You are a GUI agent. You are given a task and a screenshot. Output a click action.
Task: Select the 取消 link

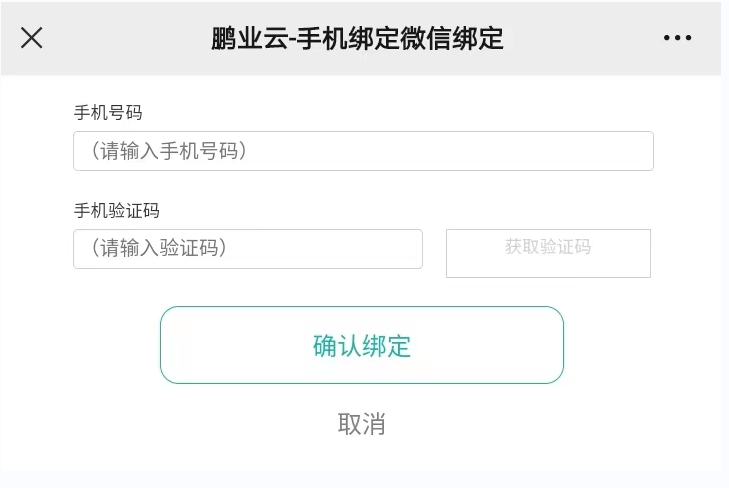click(x=362, y=424)
